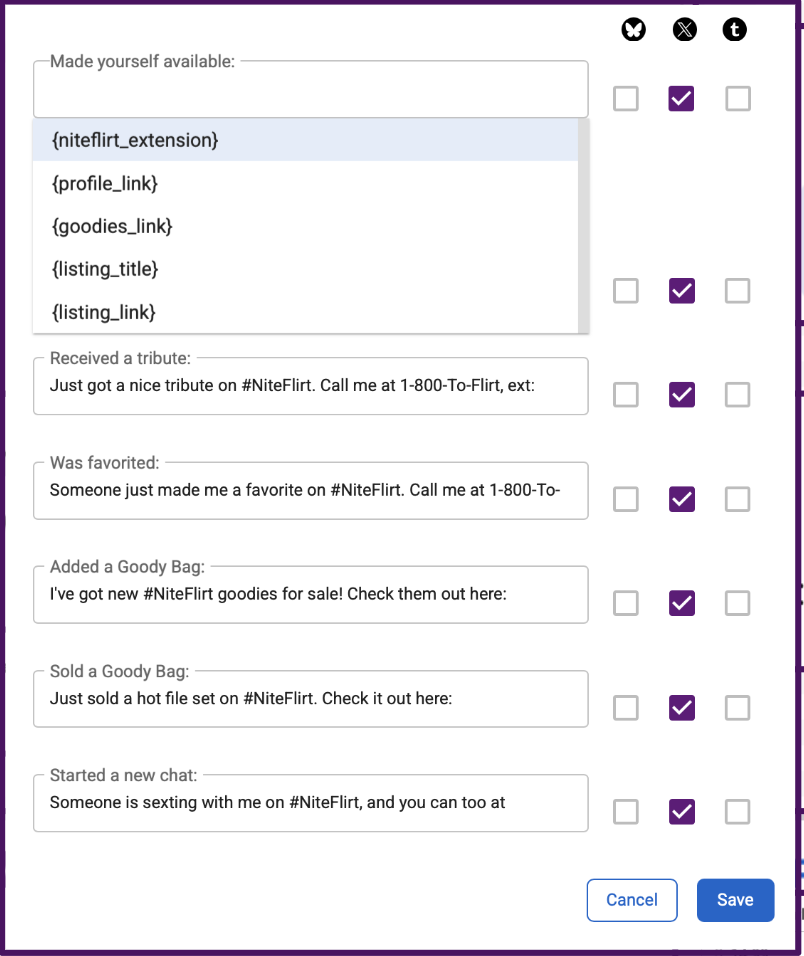Pick {listing_link} from the list
Image resolution: width=804 pixels, height=956 pixels.
coord(305,312)
